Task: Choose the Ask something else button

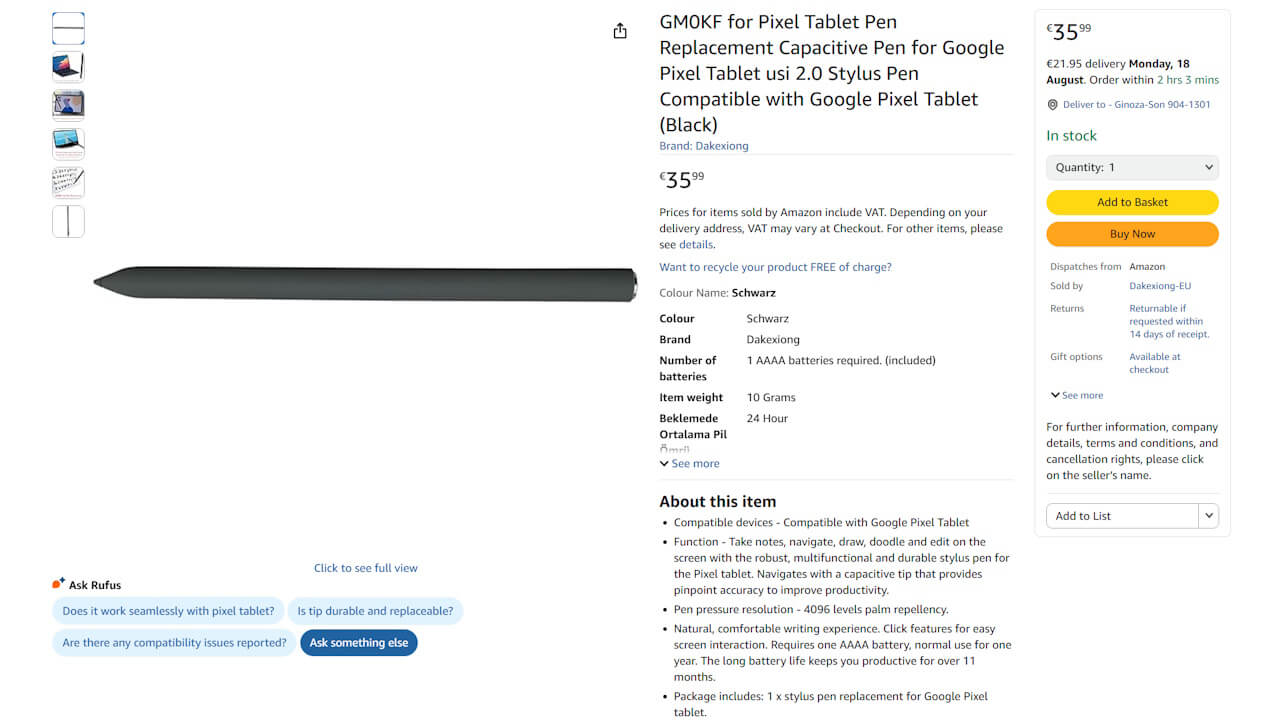Action: (358, 643)
